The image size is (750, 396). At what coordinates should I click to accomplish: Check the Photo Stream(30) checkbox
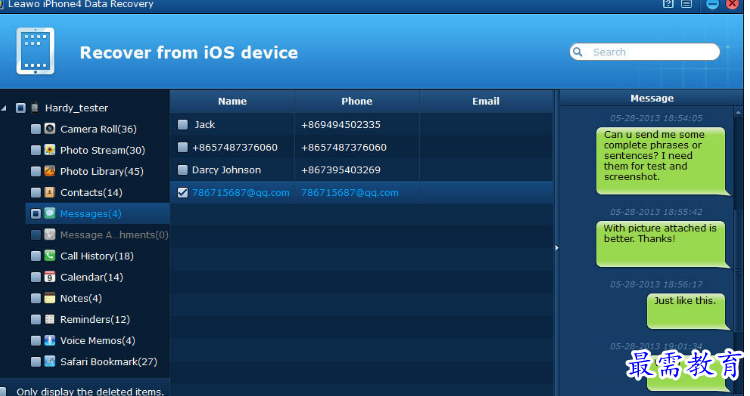pyautogui.click(x=36, y=150)
